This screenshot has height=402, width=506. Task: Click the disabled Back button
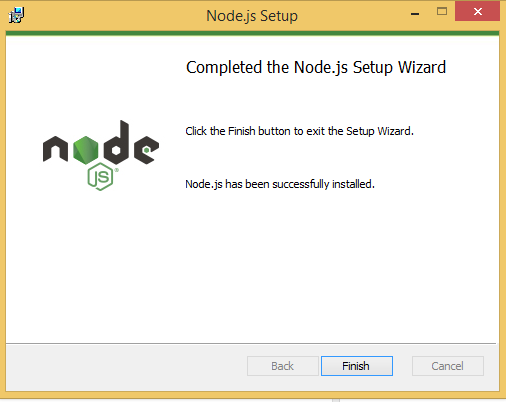[283, 366]
